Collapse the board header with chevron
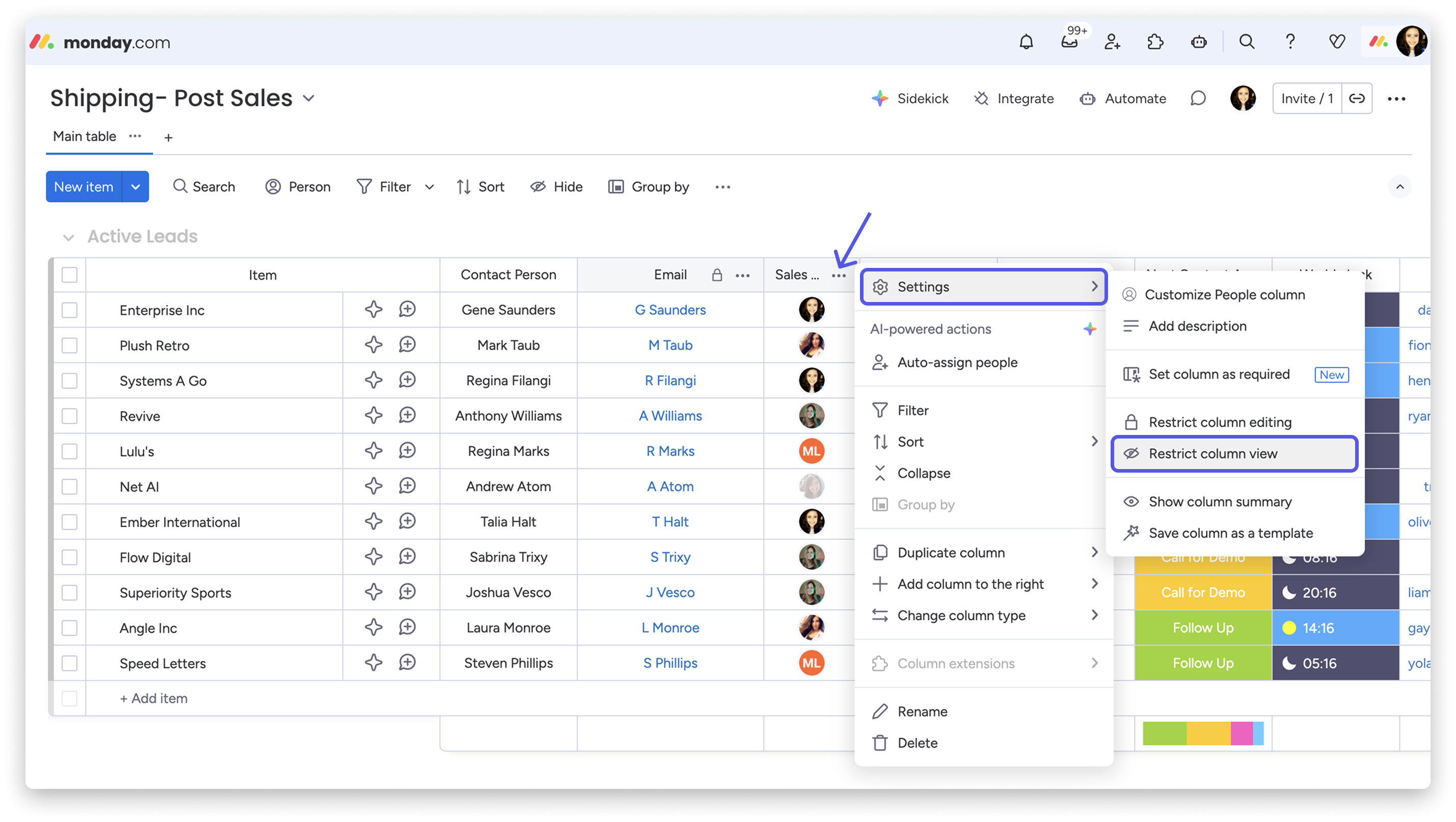The height and width of the screenshot is (822, 1456). (x=1399, y=187)
